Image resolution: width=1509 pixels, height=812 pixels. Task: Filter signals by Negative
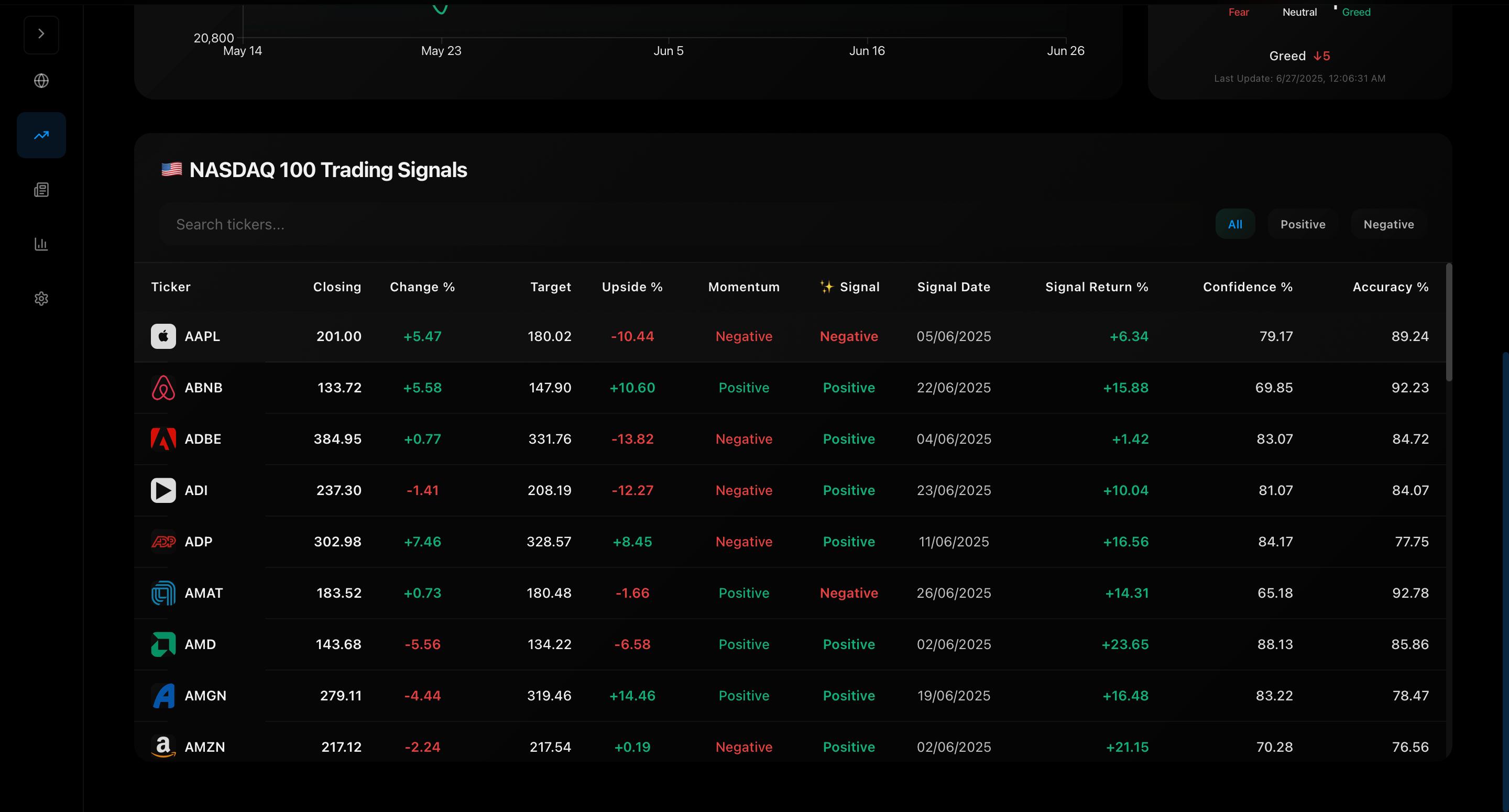[x=1388, y=224]
